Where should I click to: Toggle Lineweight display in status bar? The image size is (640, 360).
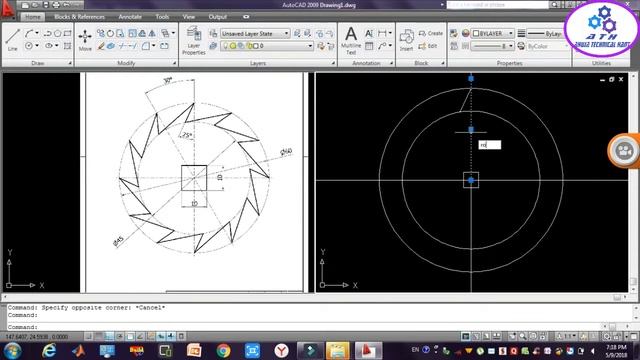point(171,336)
